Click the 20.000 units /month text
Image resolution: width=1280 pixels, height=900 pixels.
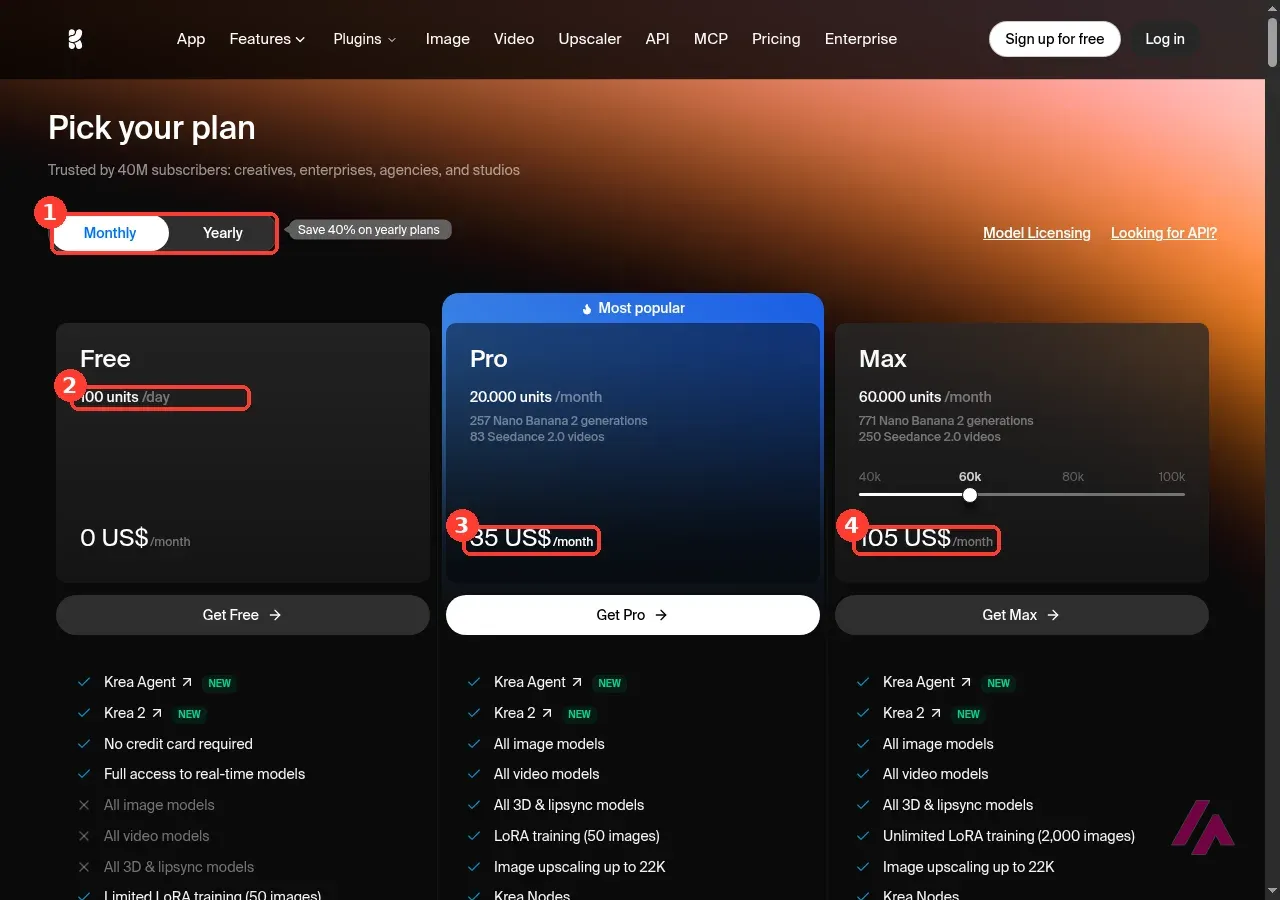(x=536, y=397)
